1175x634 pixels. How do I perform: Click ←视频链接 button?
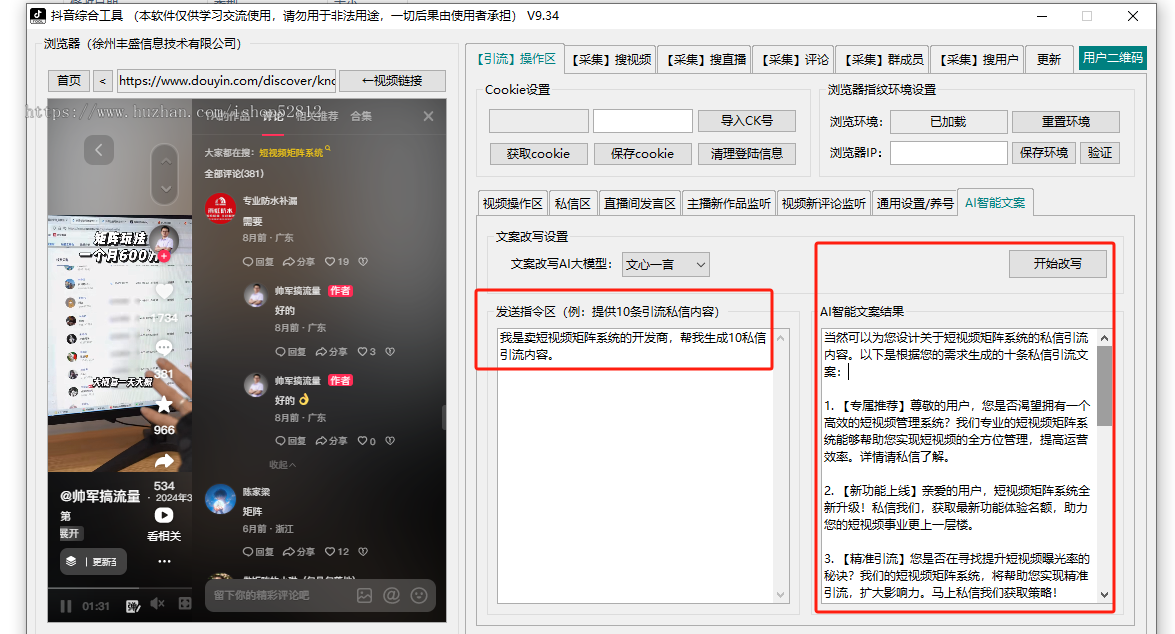(x=392, y=80)
